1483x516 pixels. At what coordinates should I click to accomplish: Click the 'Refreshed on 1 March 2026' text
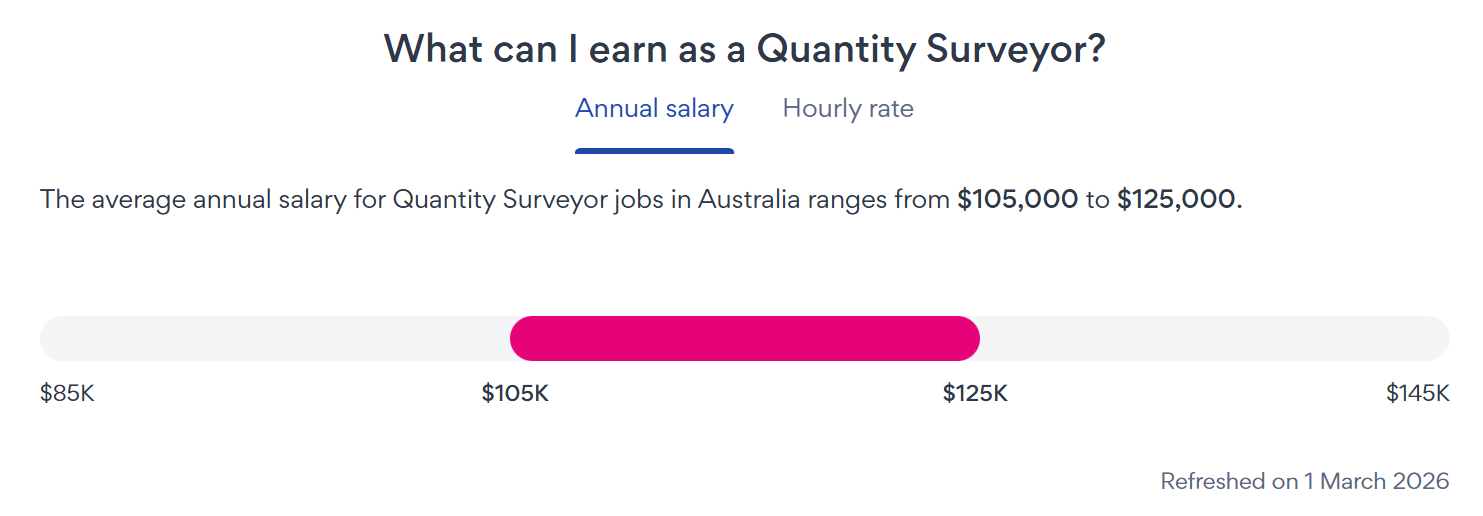pyautogui.click(x=1304, y=481)
